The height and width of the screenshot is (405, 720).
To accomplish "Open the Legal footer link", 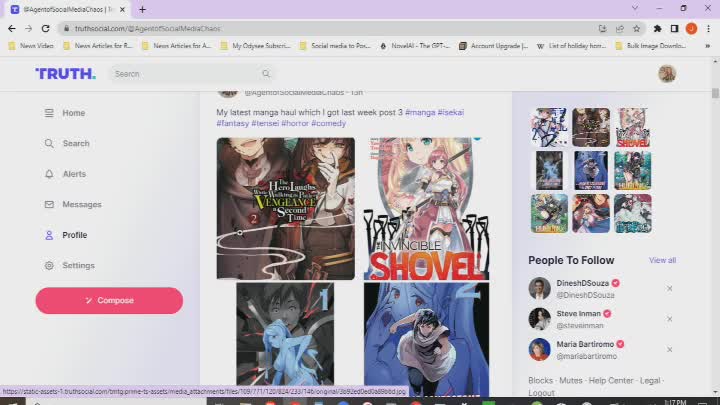I will pos(650,381).
